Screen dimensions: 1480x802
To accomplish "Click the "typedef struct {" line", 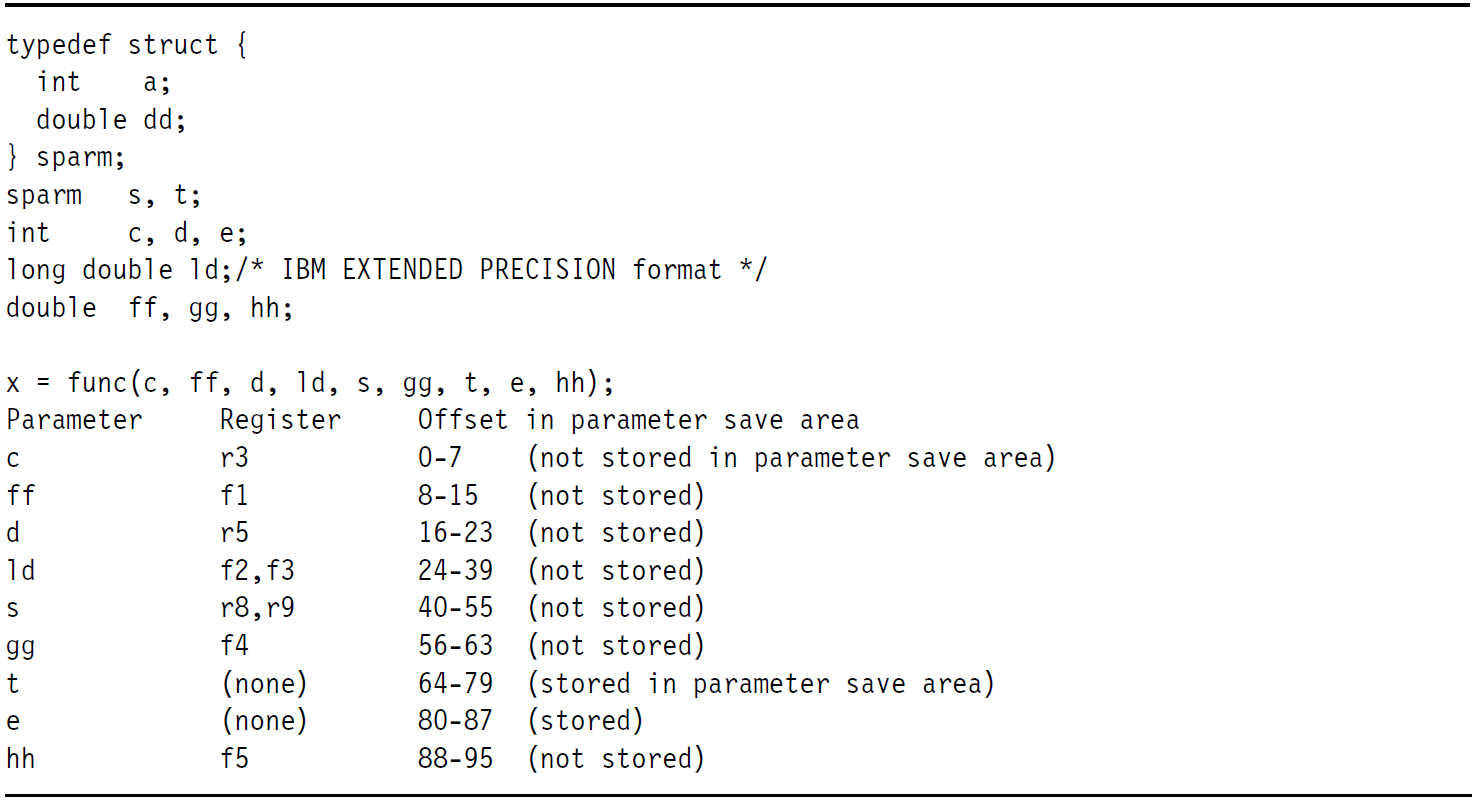I will 126,45.
